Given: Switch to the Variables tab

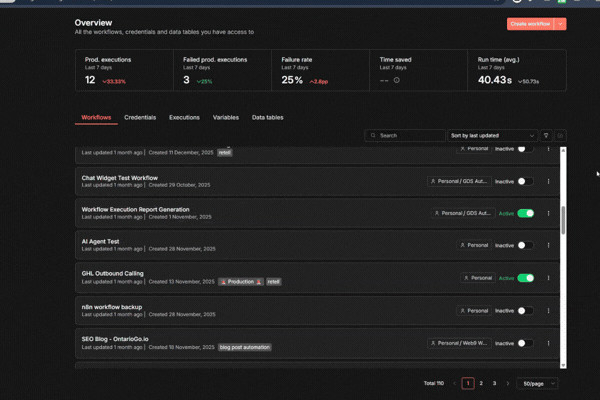Looking at the screenshot, I should tap(226, 118).
